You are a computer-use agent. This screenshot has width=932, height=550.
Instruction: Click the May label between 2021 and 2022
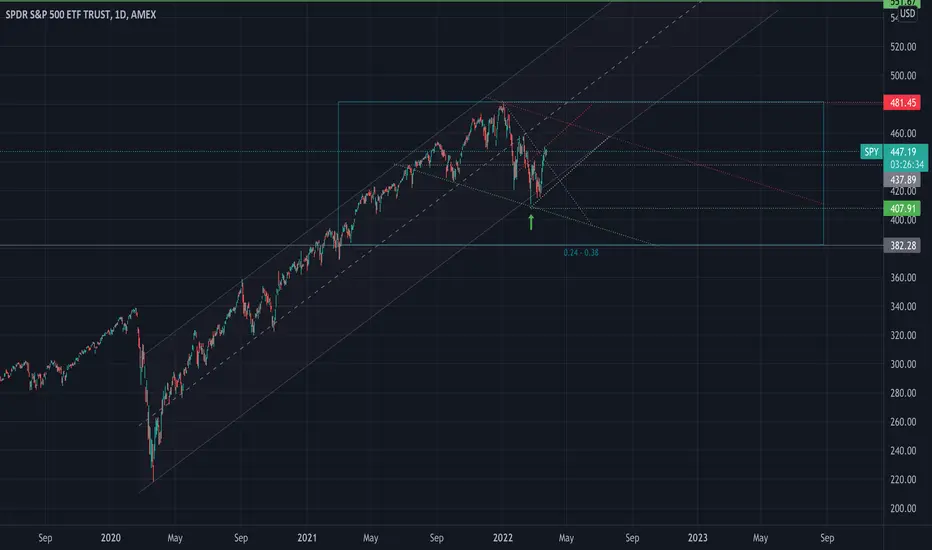pos(370,538)
